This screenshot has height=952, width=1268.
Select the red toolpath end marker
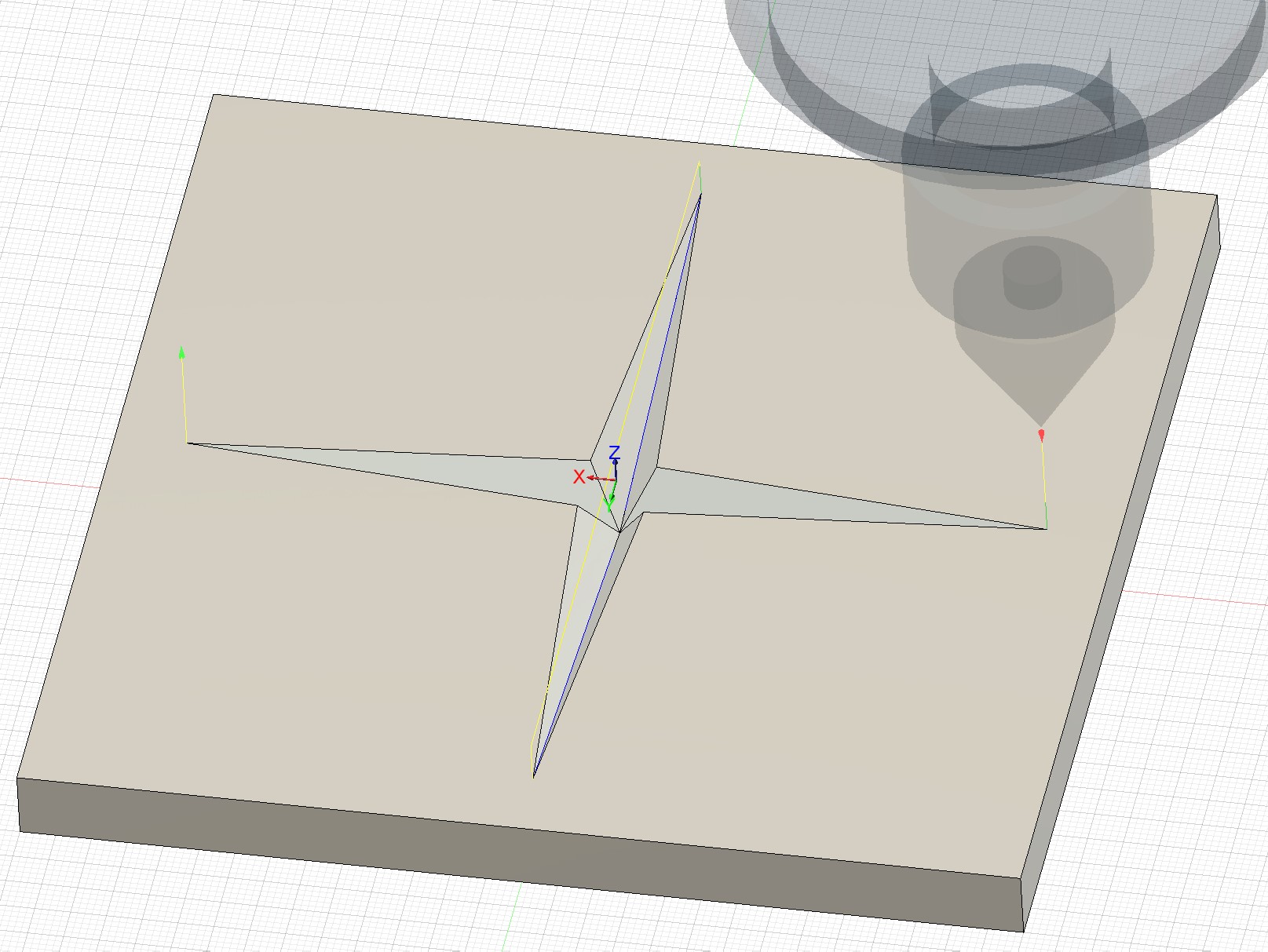(x=1041, y=435)
